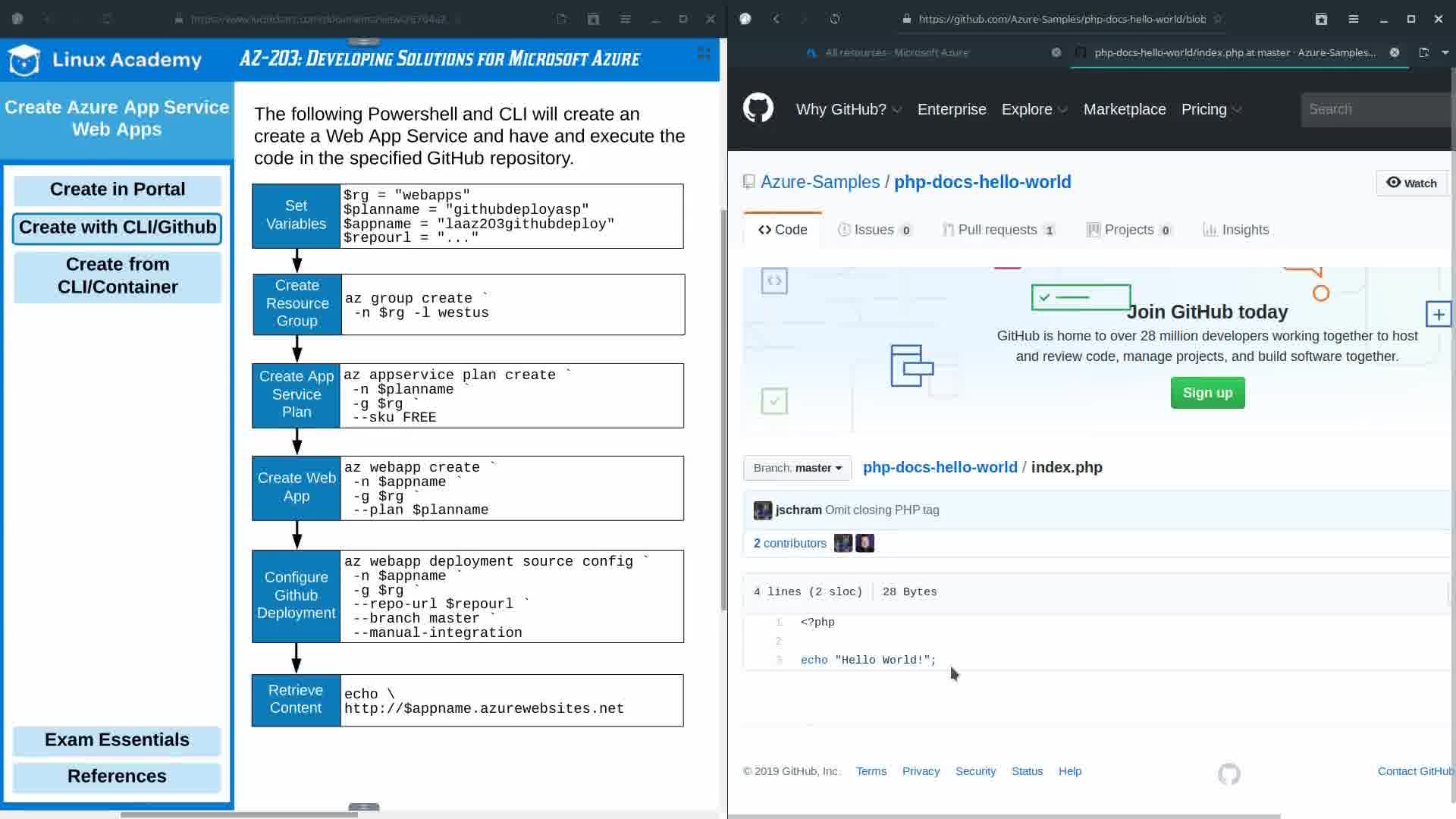Image resolution: width=1456 pixels, height=819 pixels.
Task: Click the GitHub Octocat logo
Action: pyautogui.click(x=758, y=108)
